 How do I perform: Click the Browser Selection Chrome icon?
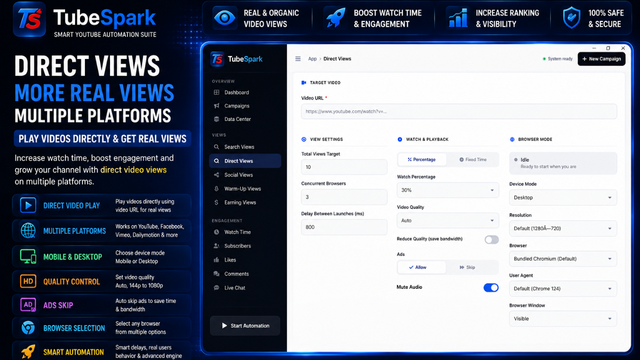click(28, 328)
